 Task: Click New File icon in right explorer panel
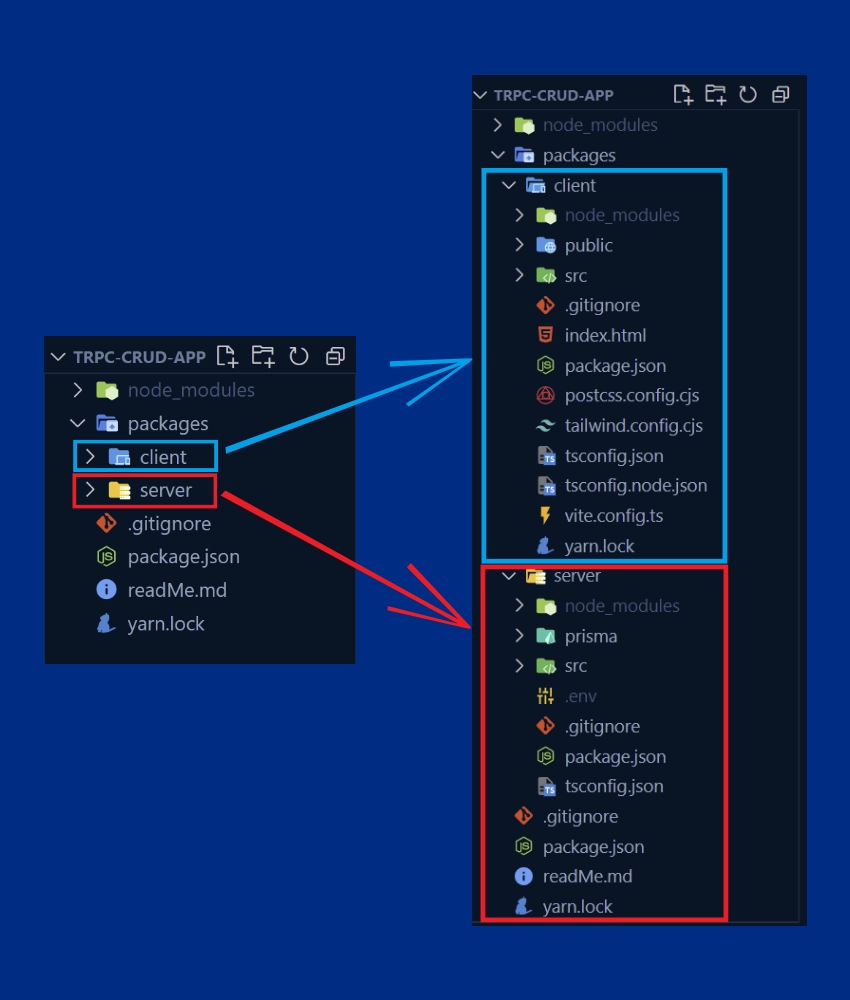683,94
